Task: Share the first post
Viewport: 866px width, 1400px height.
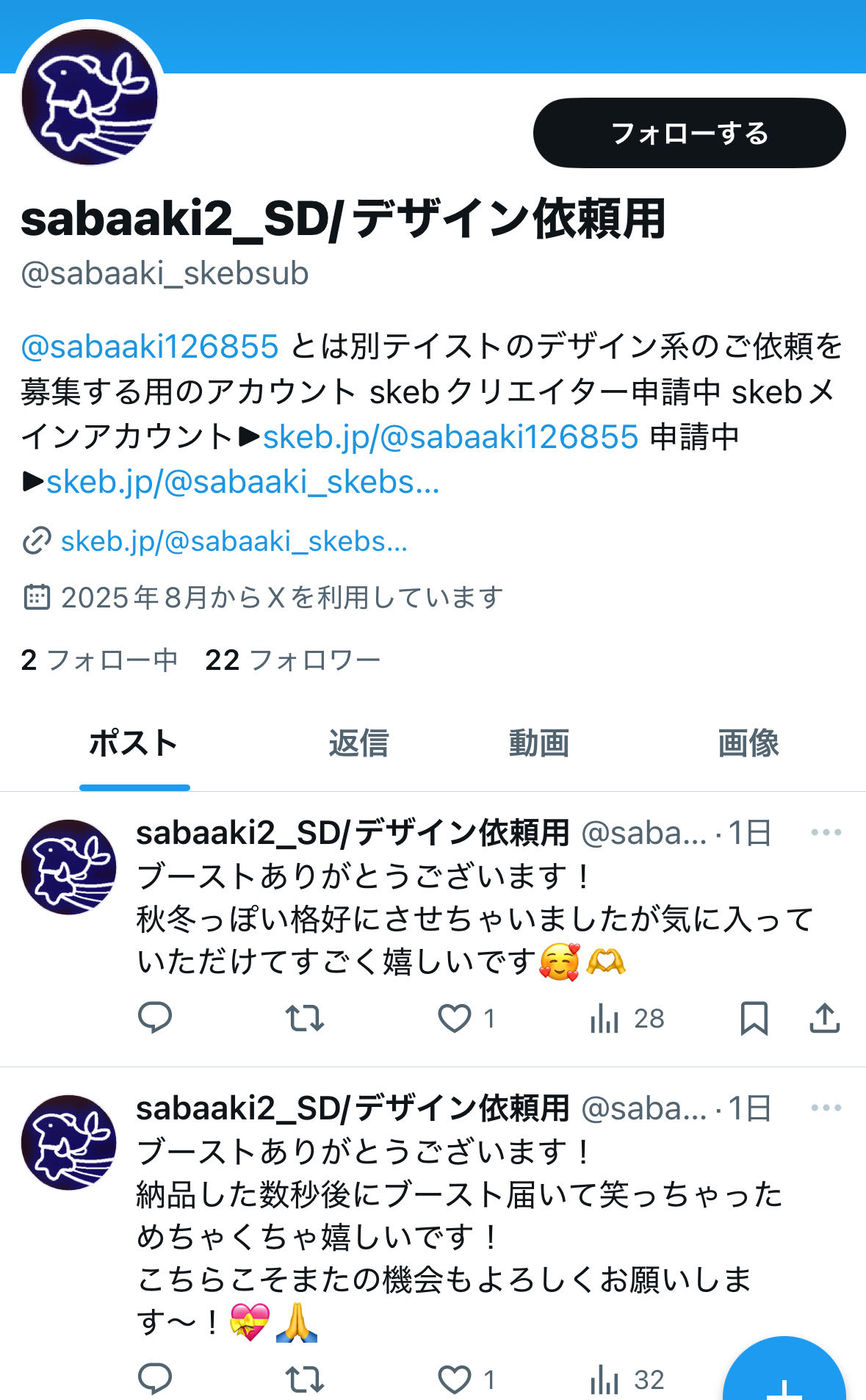Action: 825,1018
